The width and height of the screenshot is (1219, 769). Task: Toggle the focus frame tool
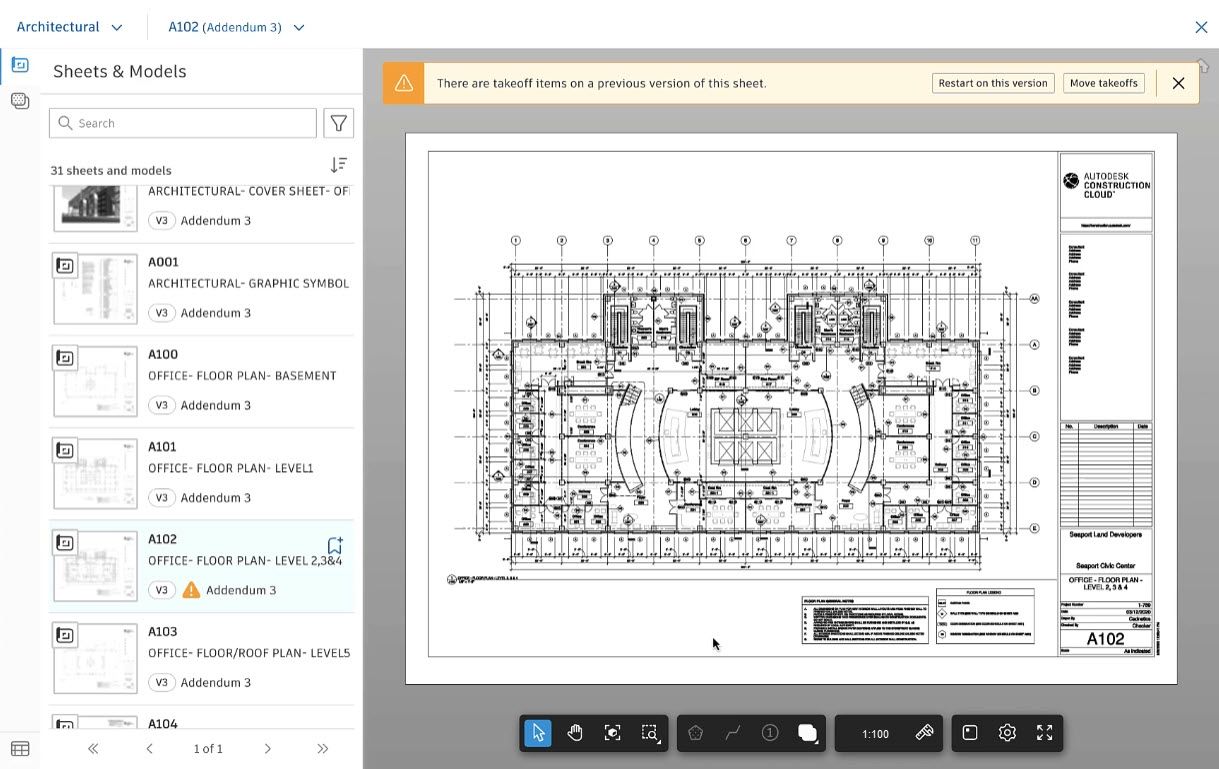coord(613,733)
